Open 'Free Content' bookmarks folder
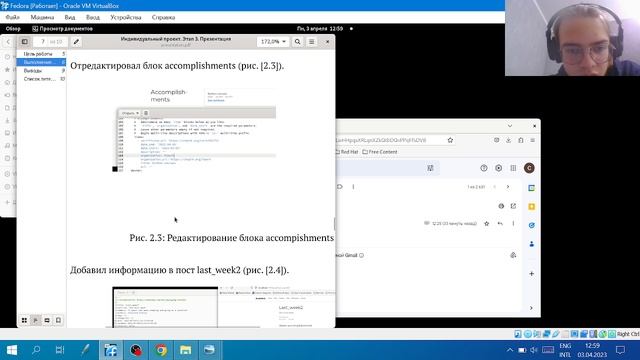This screenshot has height=360, width=640. coord(380,152)
